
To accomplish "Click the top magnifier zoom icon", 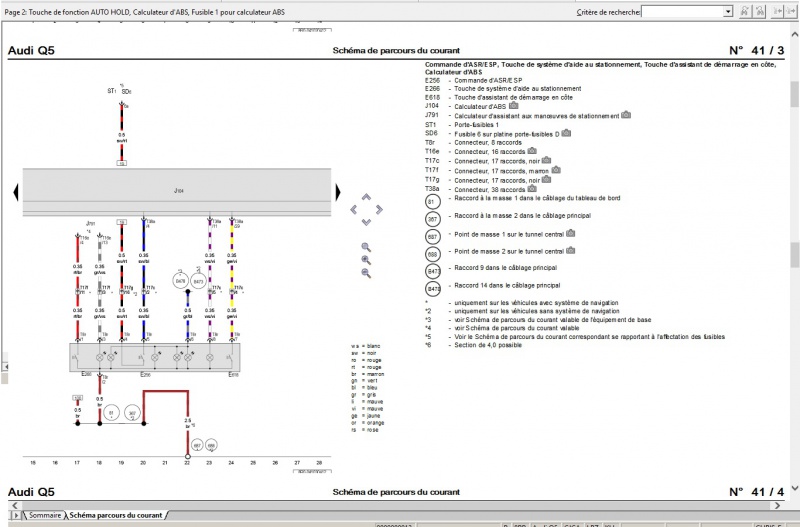I will click(x=366, y=246).
